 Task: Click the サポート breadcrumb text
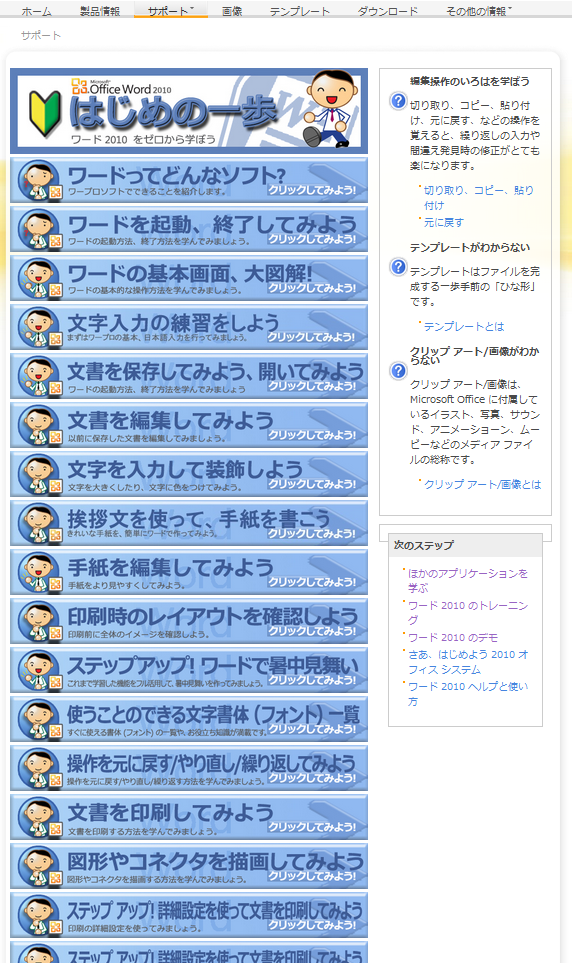pos(41,35)
